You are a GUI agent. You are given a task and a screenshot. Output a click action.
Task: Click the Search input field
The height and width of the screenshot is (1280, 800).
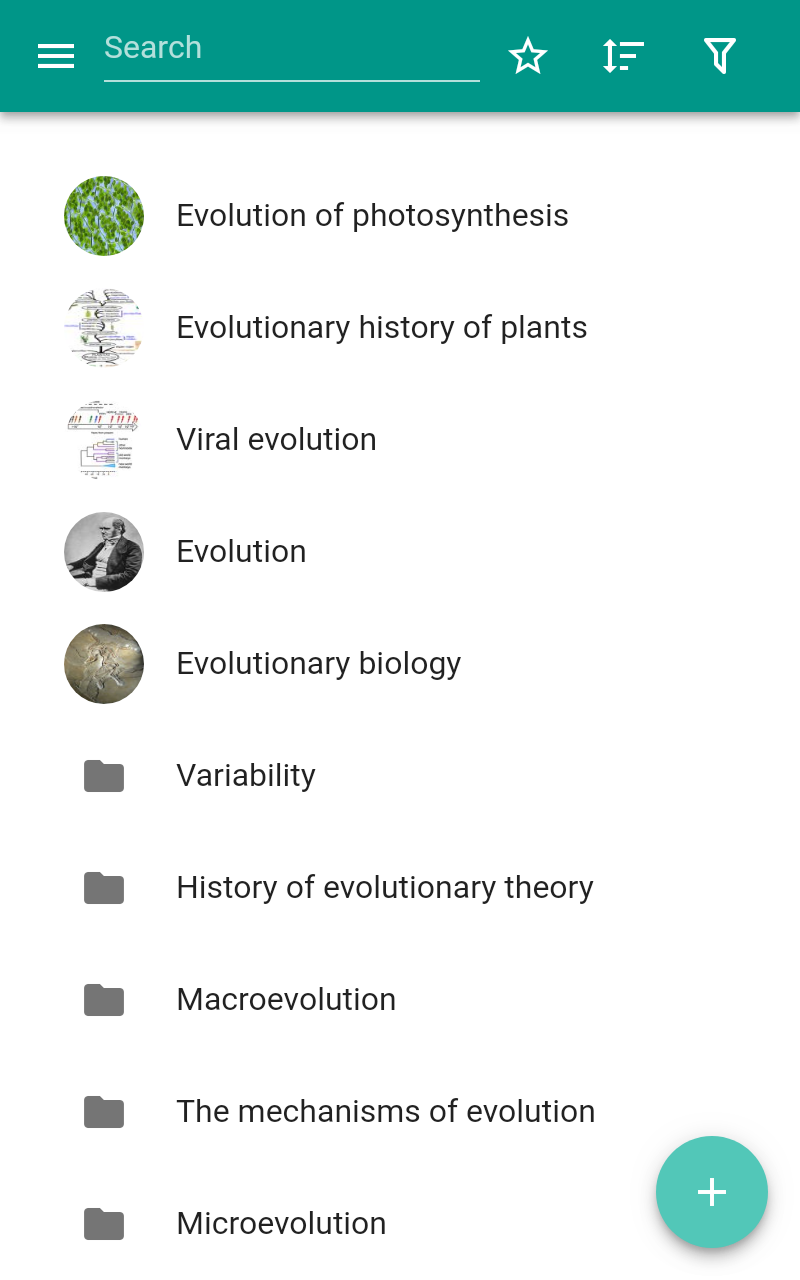[x=291, y=48]
